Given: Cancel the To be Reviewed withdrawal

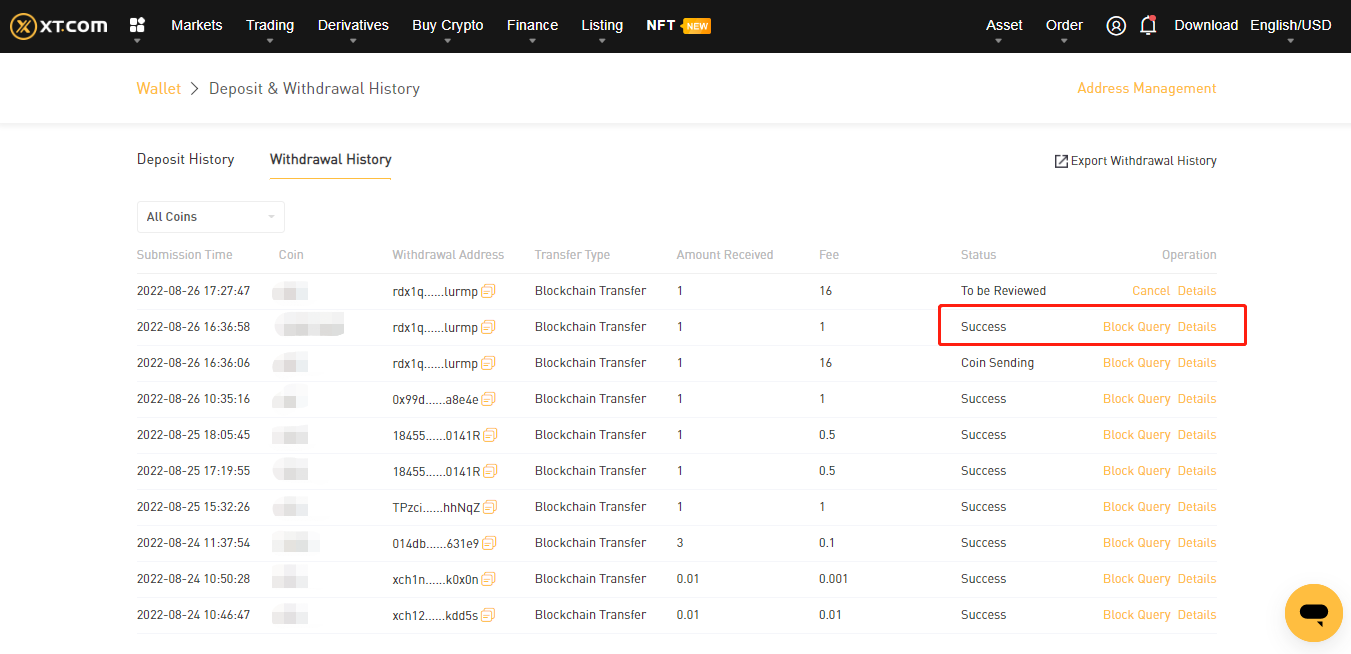Looking at the screenshot, I should pyautogui.click(x=1150, y=291).
